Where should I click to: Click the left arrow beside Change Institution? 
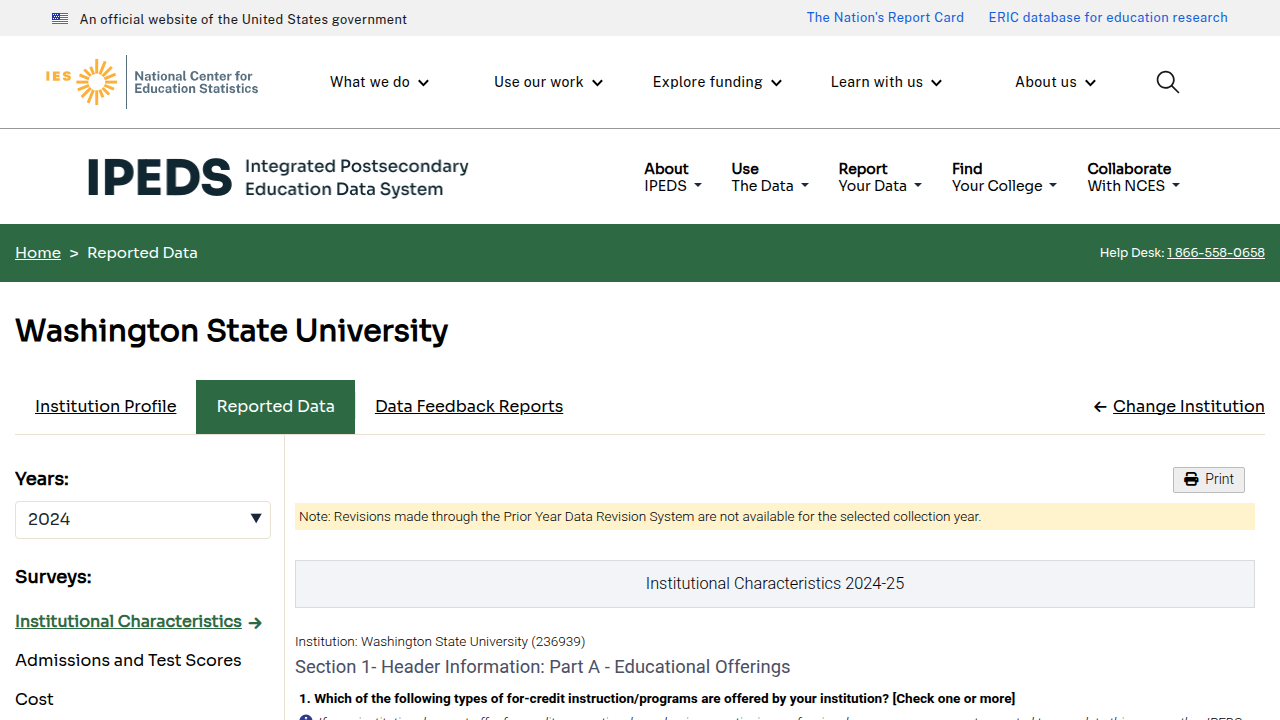tap(1100, 407)
